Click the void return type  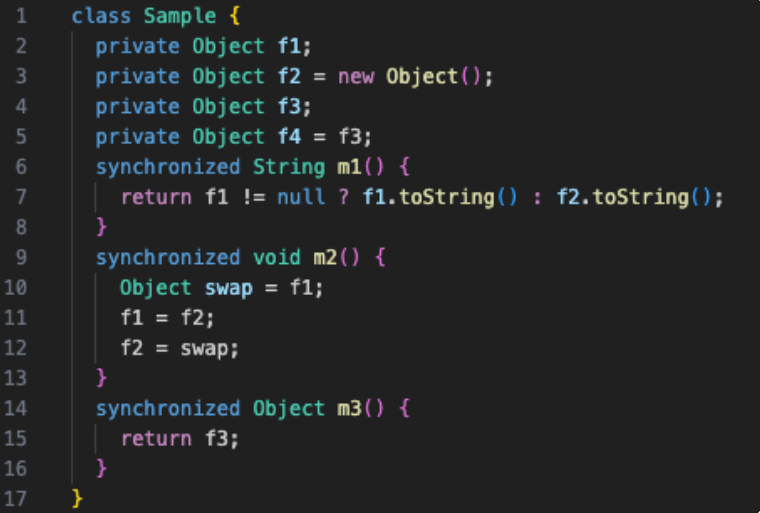click(277, 257)
